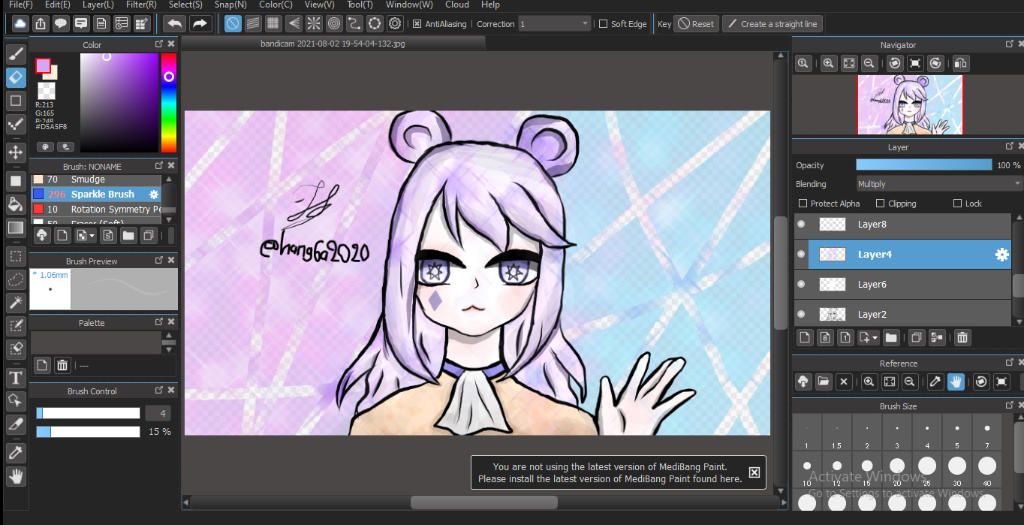
Task: Select Rotation Symmetry Pen brush
Action: click(x=96, y=210)
